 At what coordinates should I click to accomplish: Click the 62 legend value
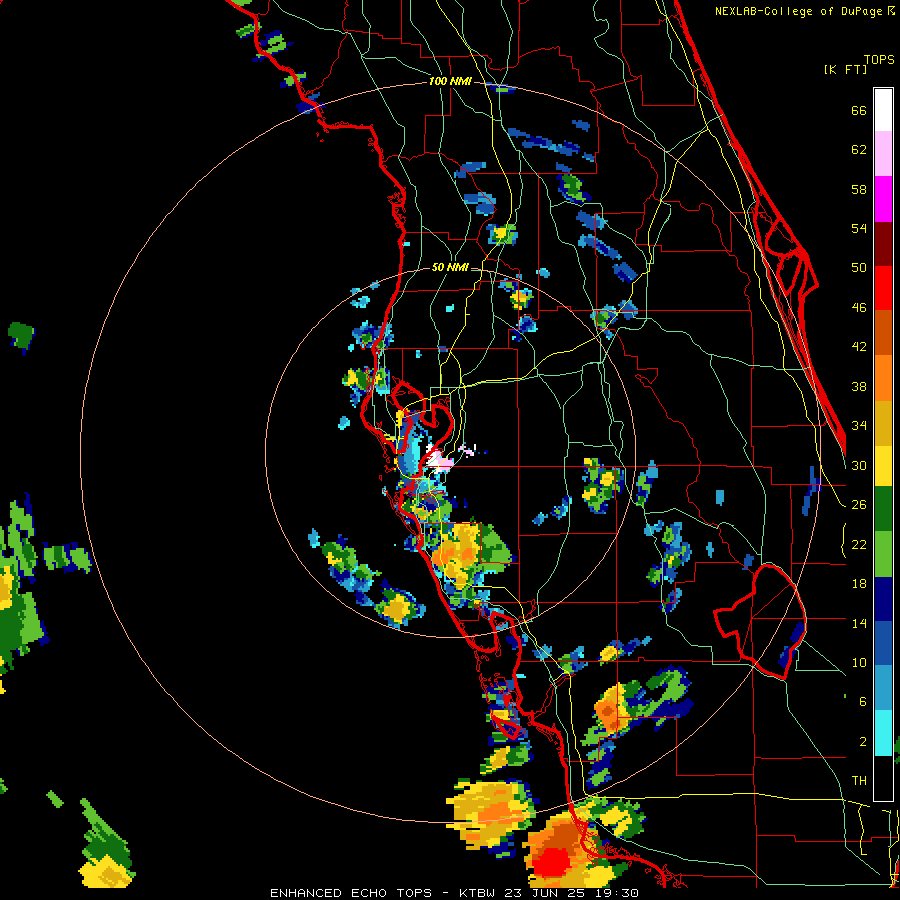point(859,150)
